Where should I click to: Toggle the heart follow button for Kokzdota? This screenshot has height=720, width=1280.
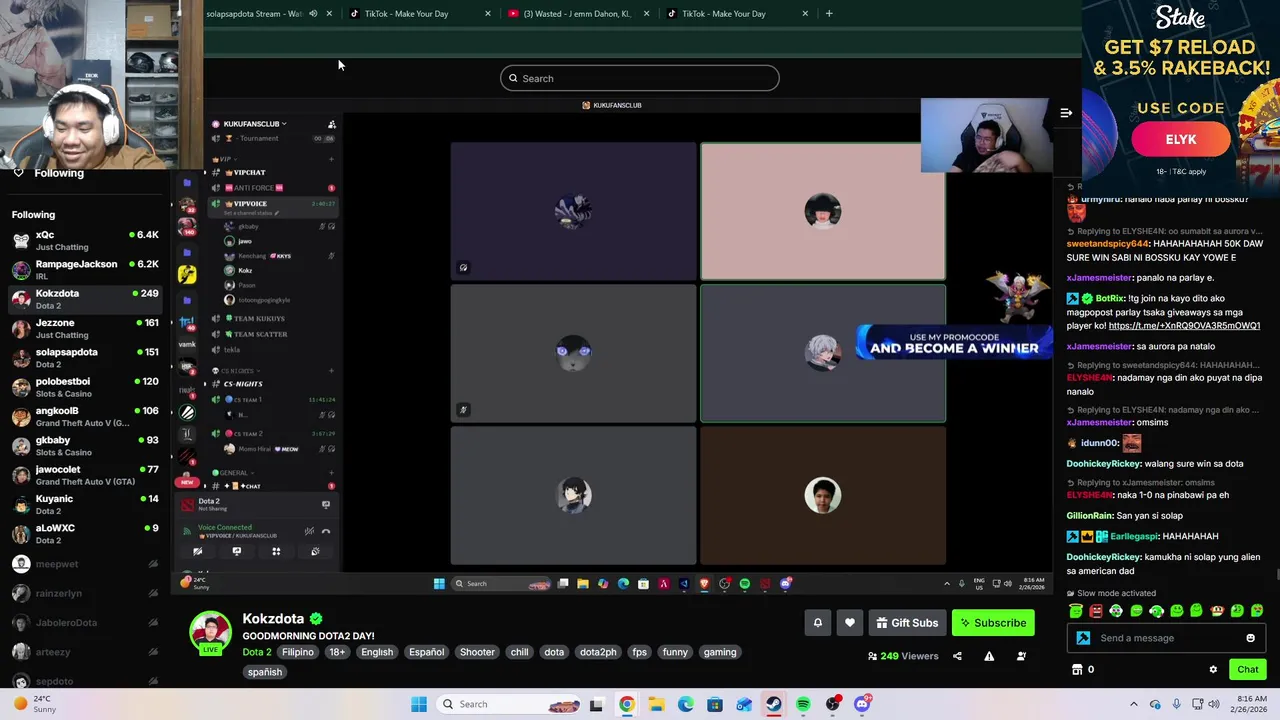pyautogui.click(x=850, y=623)
